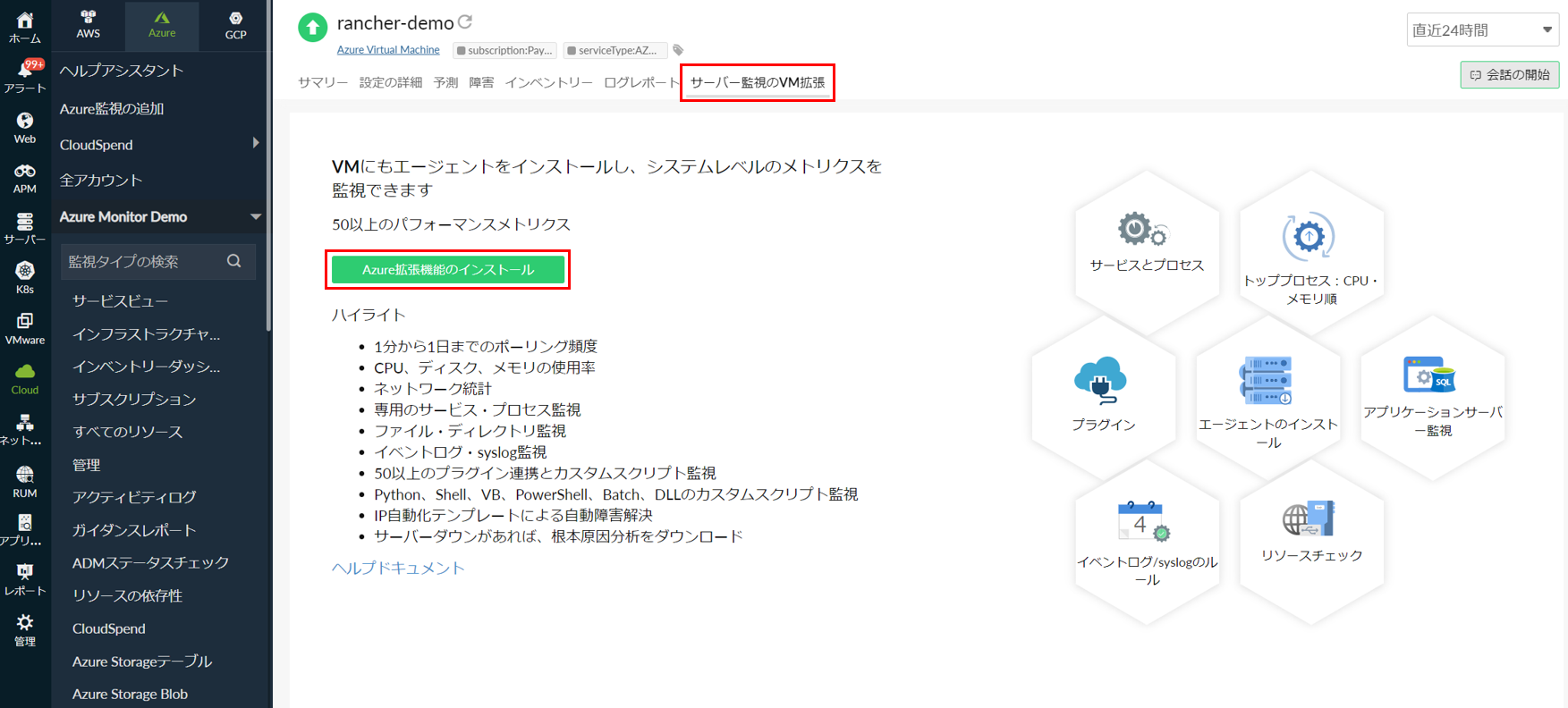Image resolution: width=1568 pixels, height=708 pixels.
Task: Open the K8s sidebar icon
Action: pos(25,278)
